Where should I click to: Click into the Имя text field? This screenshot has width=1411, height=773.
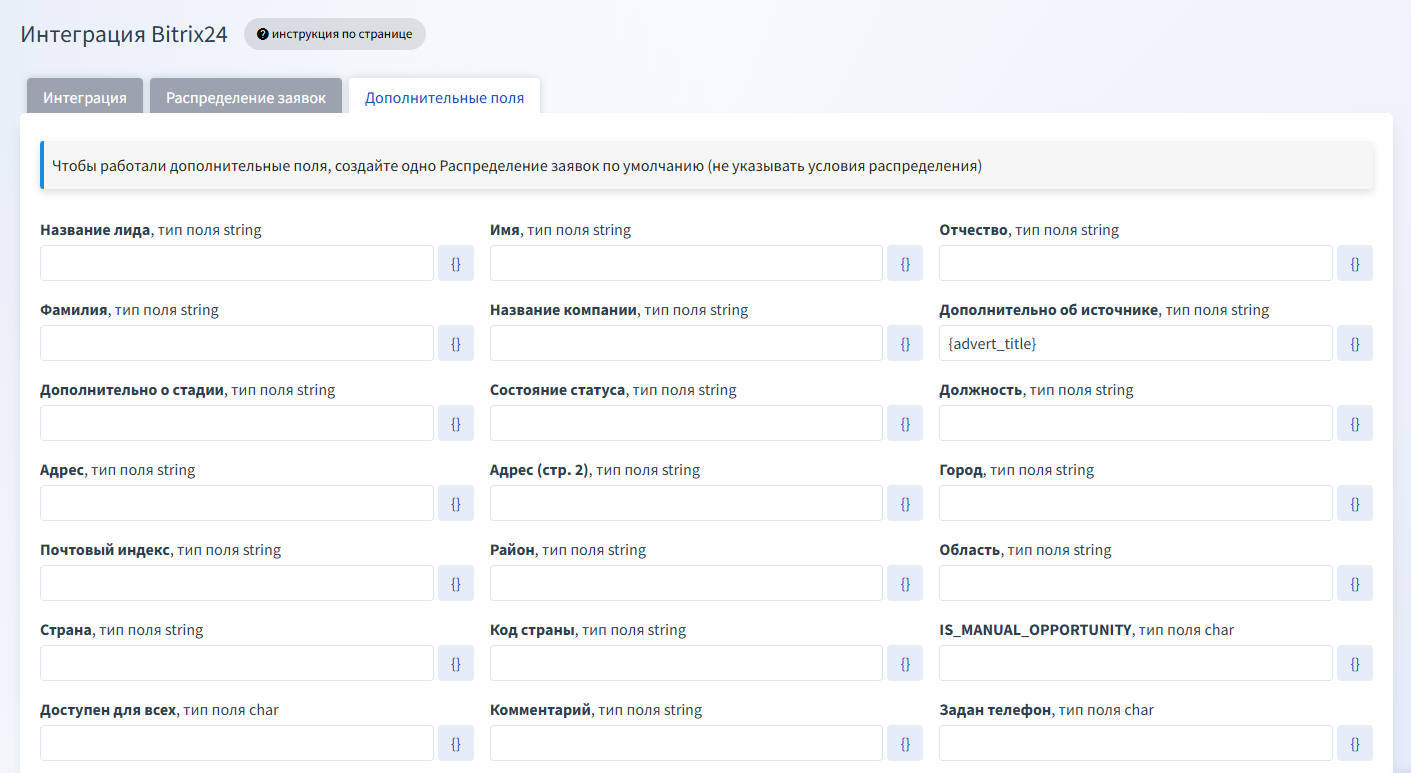pyautogui.click(x=686, y=263)
